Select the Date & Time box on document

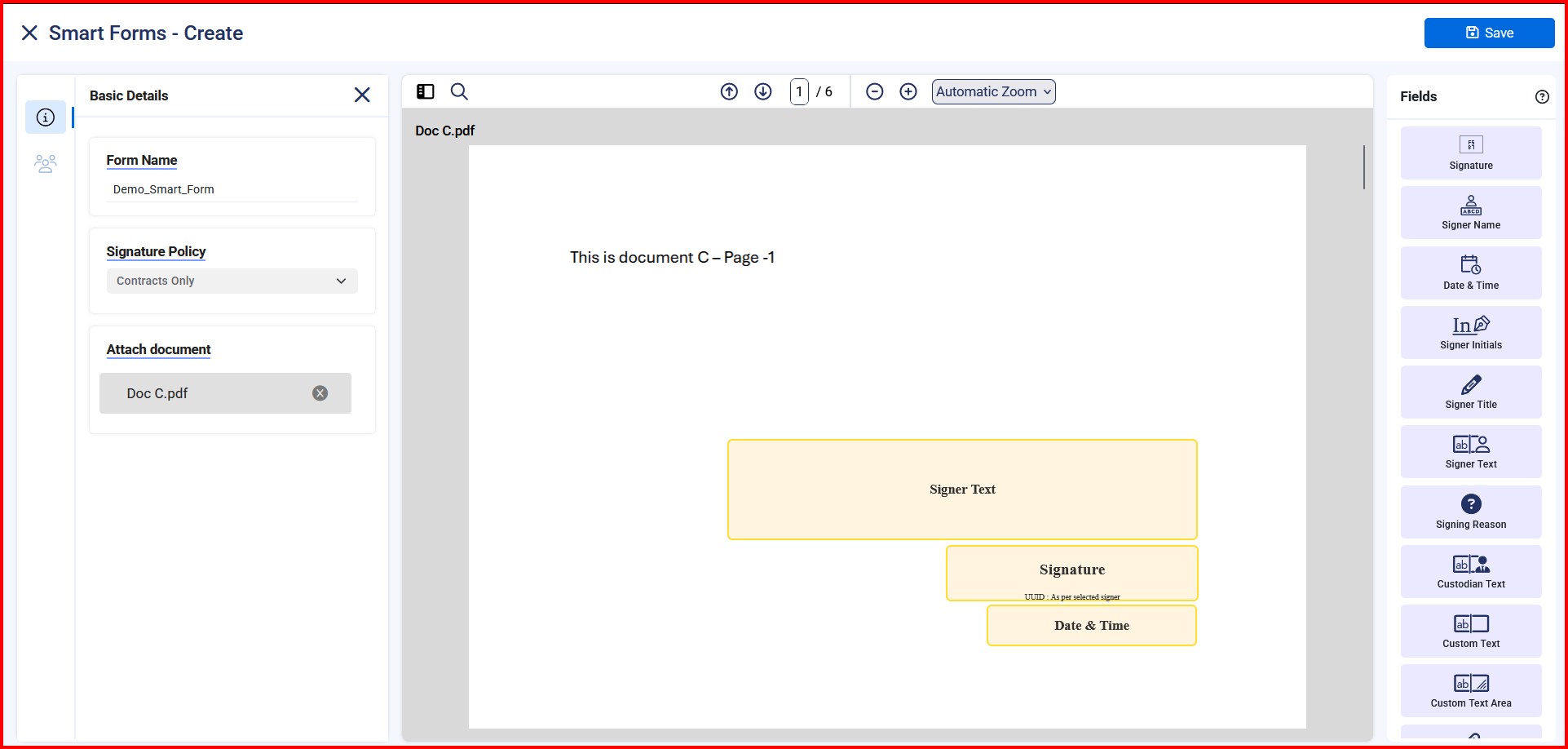tap(1091, 626)
